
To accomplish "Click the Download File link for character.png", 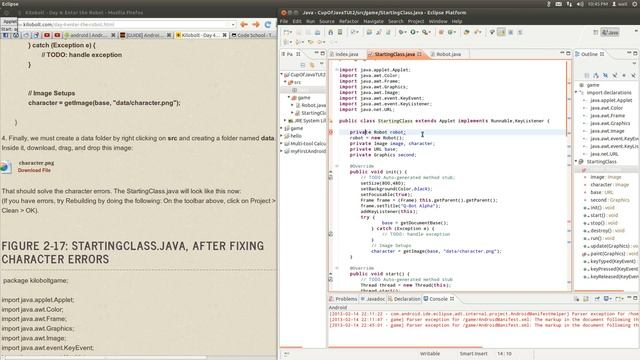I will tap(34, 170).
